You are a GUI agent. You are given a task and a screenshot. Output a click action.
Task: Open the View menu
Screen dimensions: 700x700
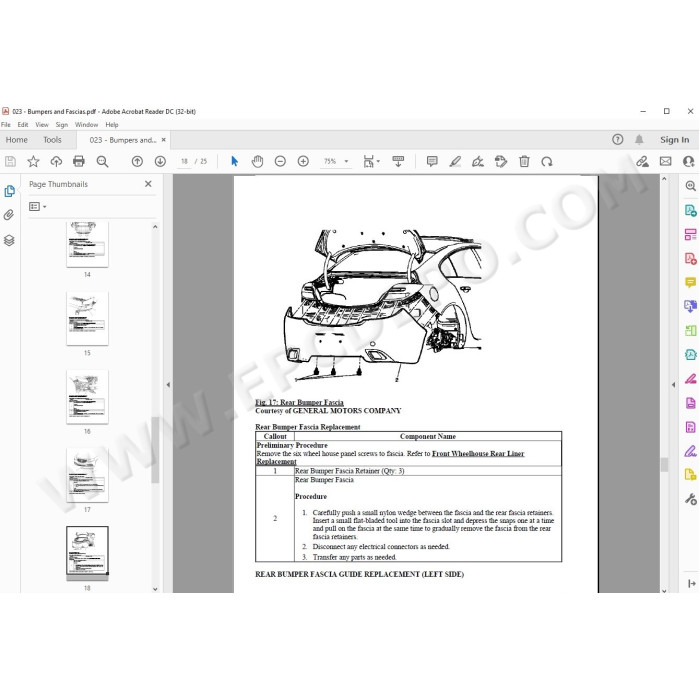tap(42, 125)
